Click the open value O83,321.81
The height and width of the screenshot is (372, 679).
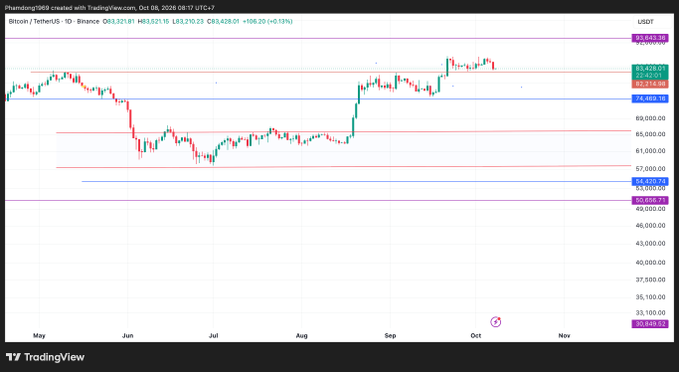119,21
